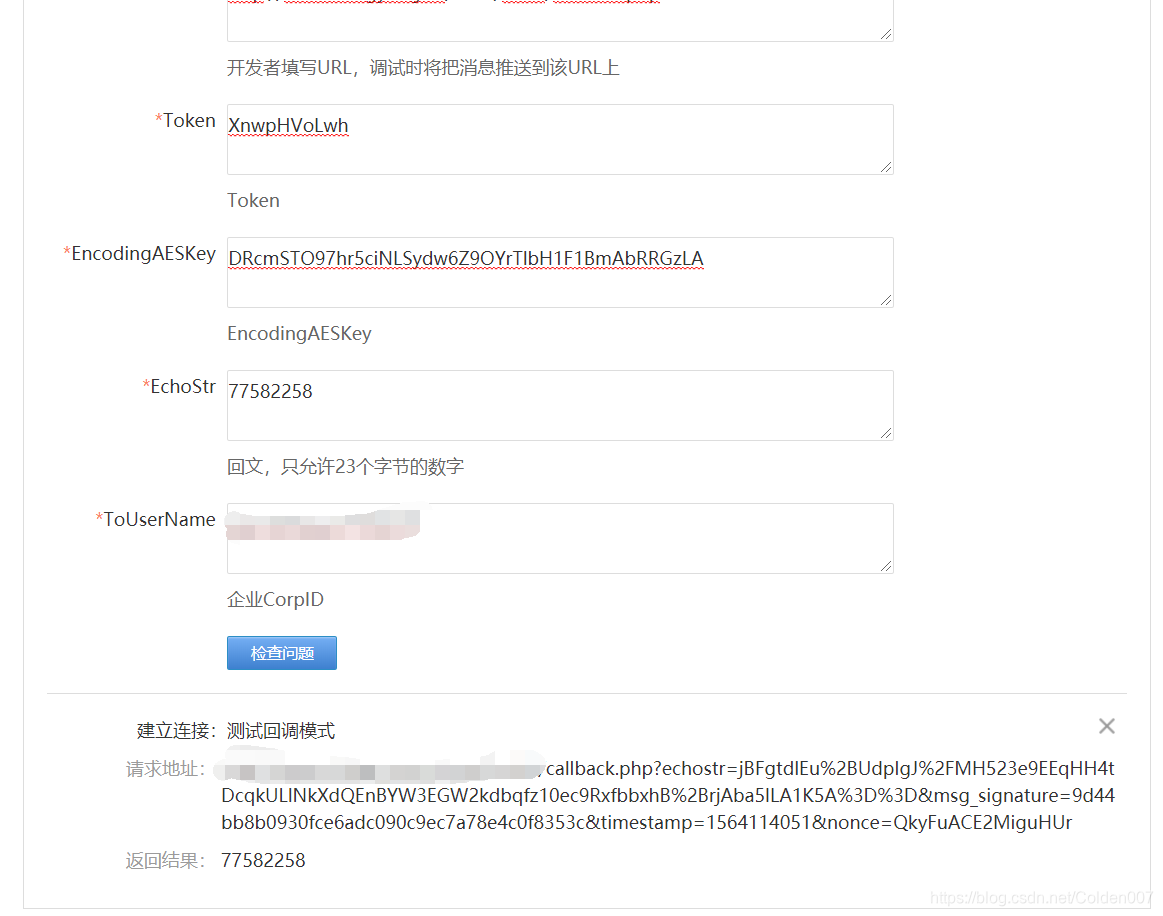
Task: Click the 请求地址 label
Action: tap(165, 769)
